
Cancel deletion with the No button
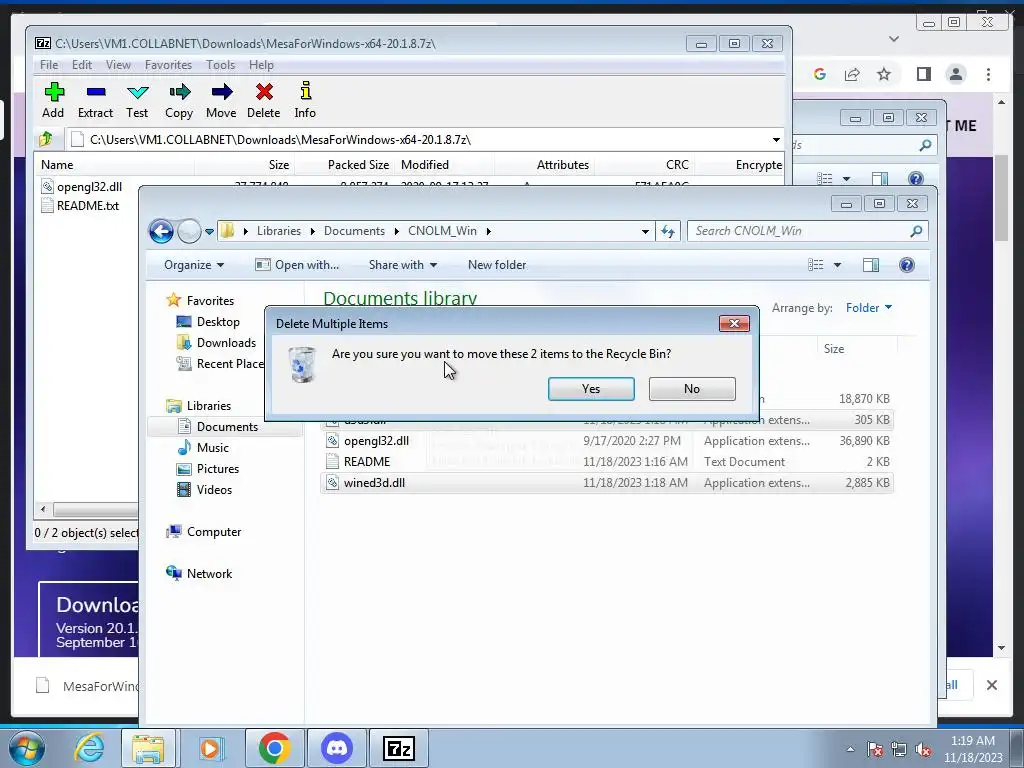[x=692, y=389]
